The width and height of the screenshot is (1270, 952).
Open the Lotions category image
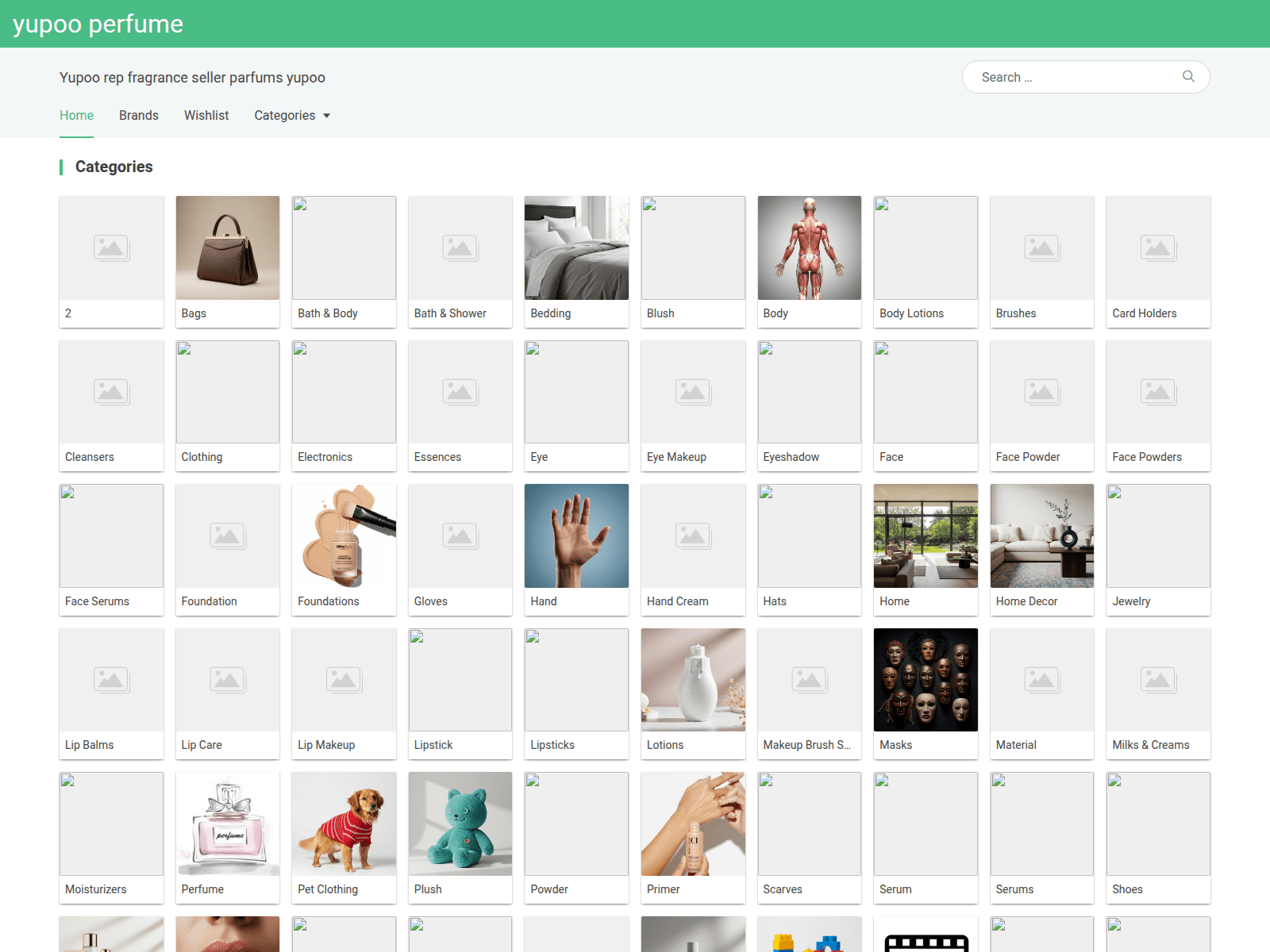(693, 680)
